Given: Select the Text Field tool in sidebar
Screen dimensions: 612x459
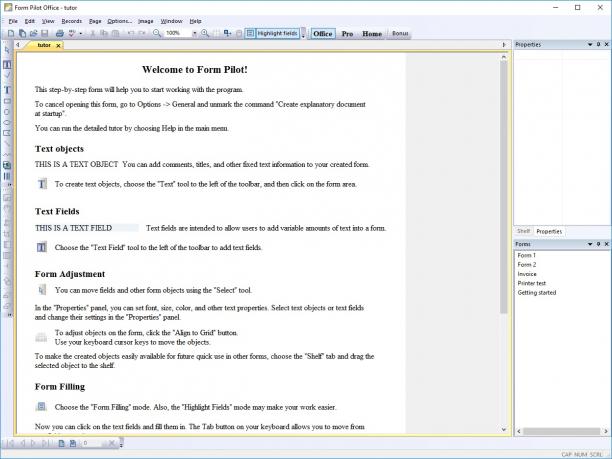Looking at the screenshot, I should click(7, 64).
